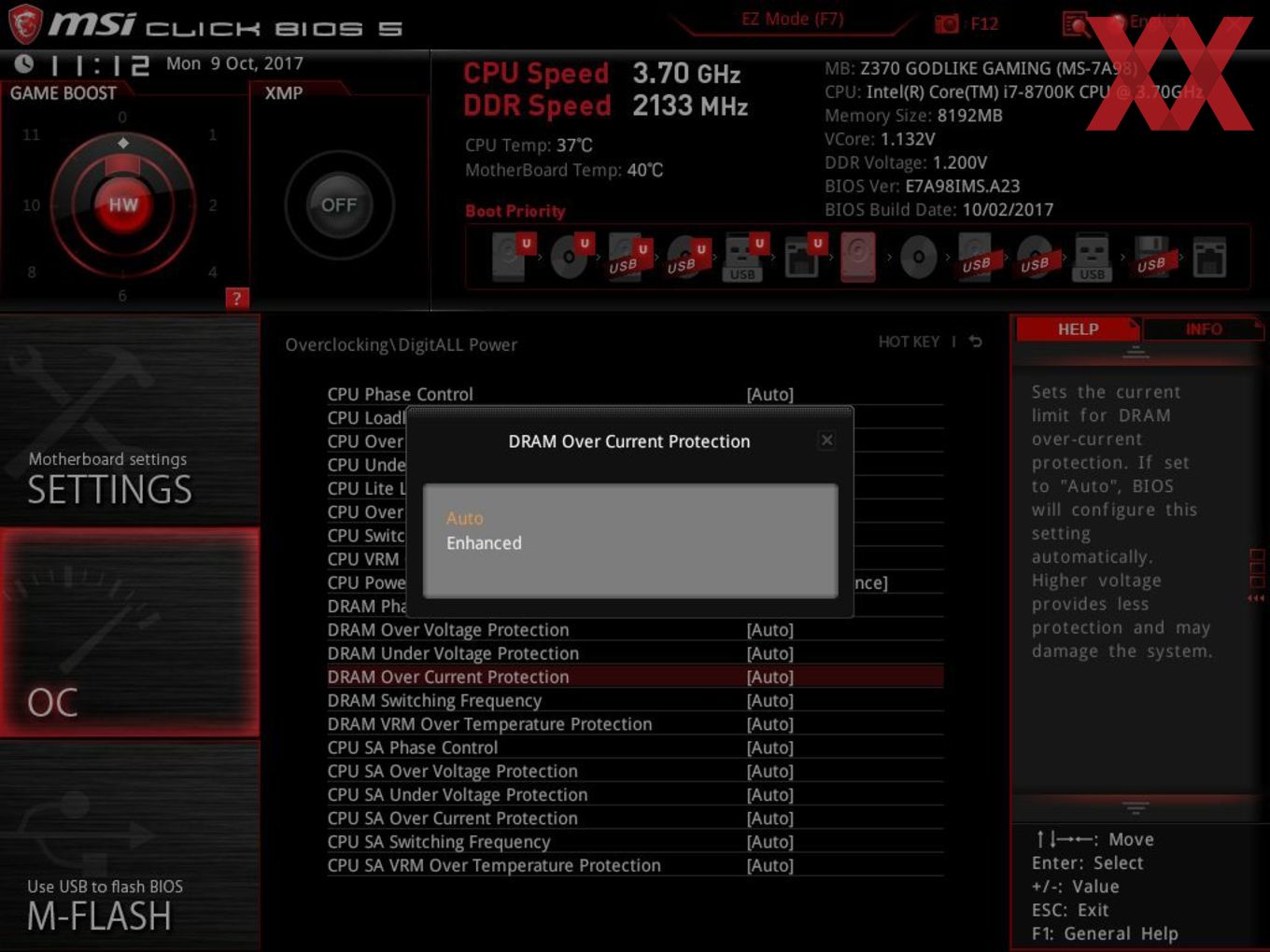Click the back arrow beside HOT KEY
Image resolution: width=1270 pixels, height=952 pixels.
(x=975, y=342)
